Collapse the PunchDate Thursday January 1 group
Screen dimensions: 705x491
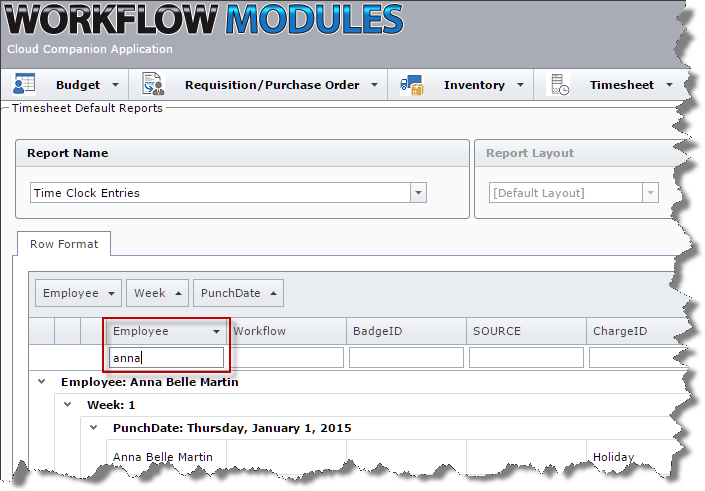pyautogui.click(x=93, y=427)
